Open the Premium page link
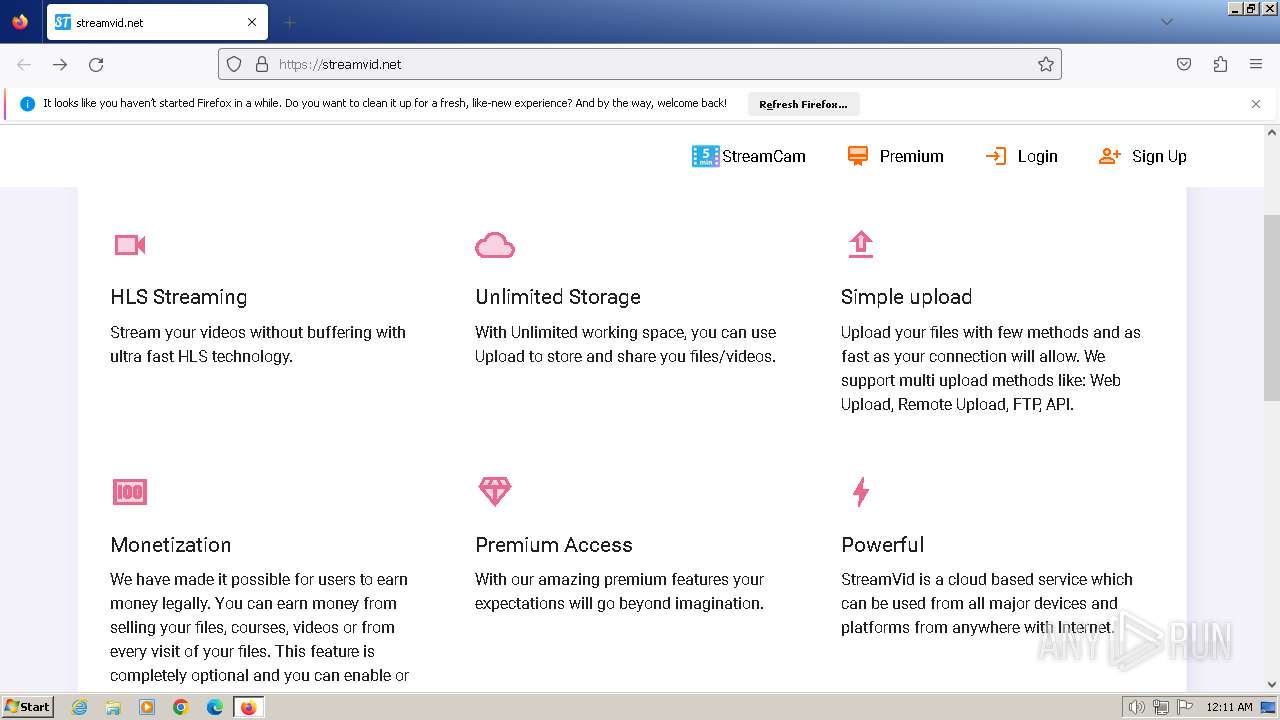Viewport: 1280px width, 720px height. click(896, 156)
